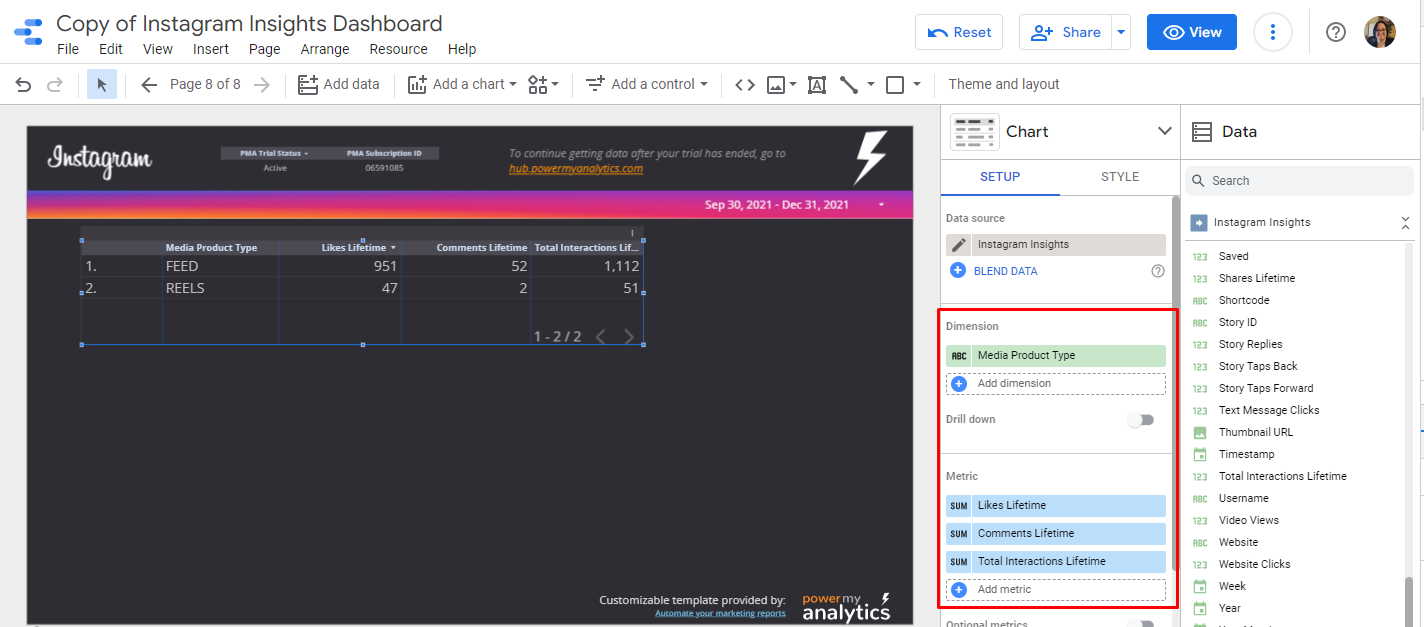
Task: Open the help question mark icon
Action: click(1335, 32)
